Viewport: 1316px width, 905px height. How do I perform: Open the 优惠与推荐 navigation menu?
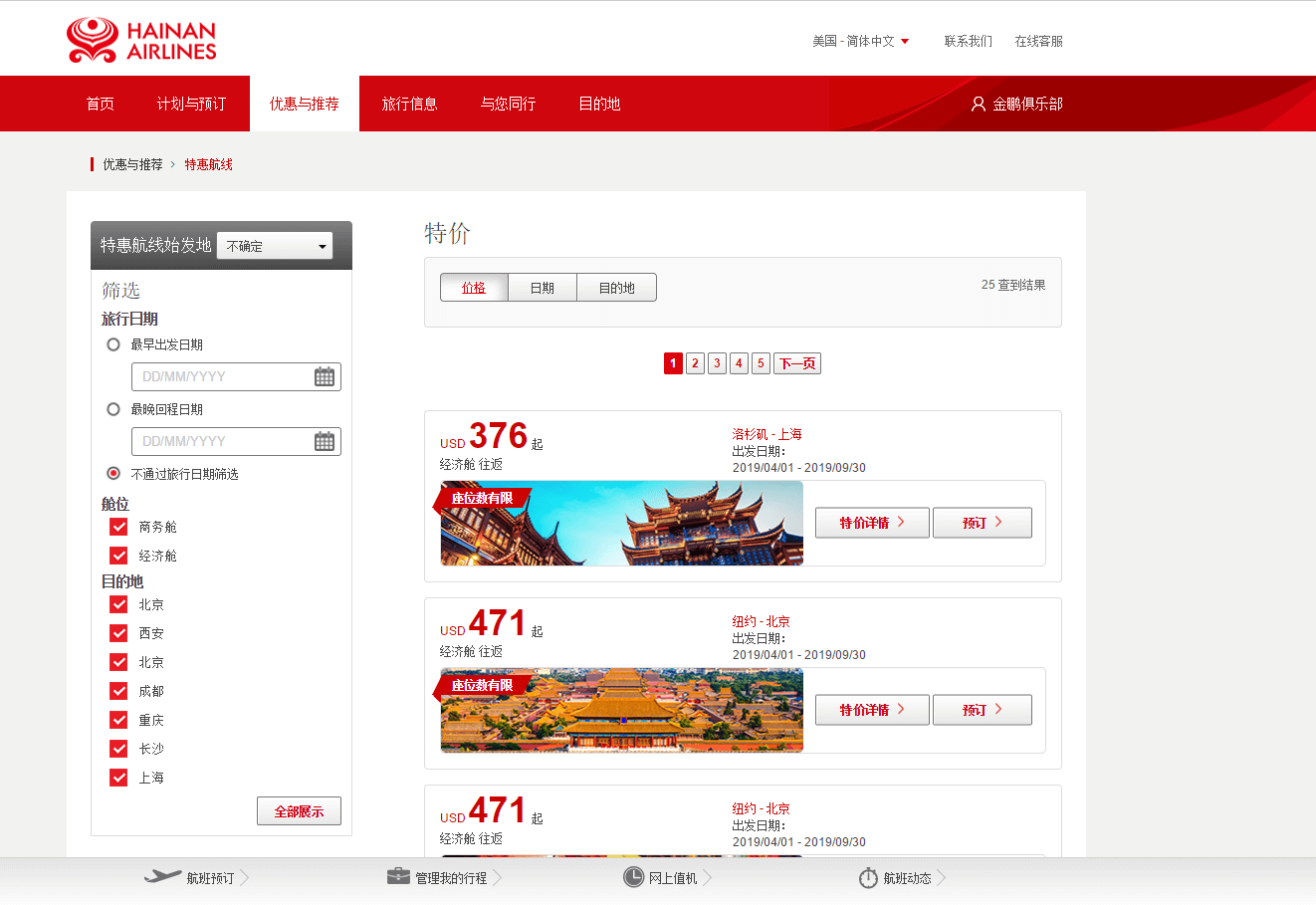[x=305, y=104]
